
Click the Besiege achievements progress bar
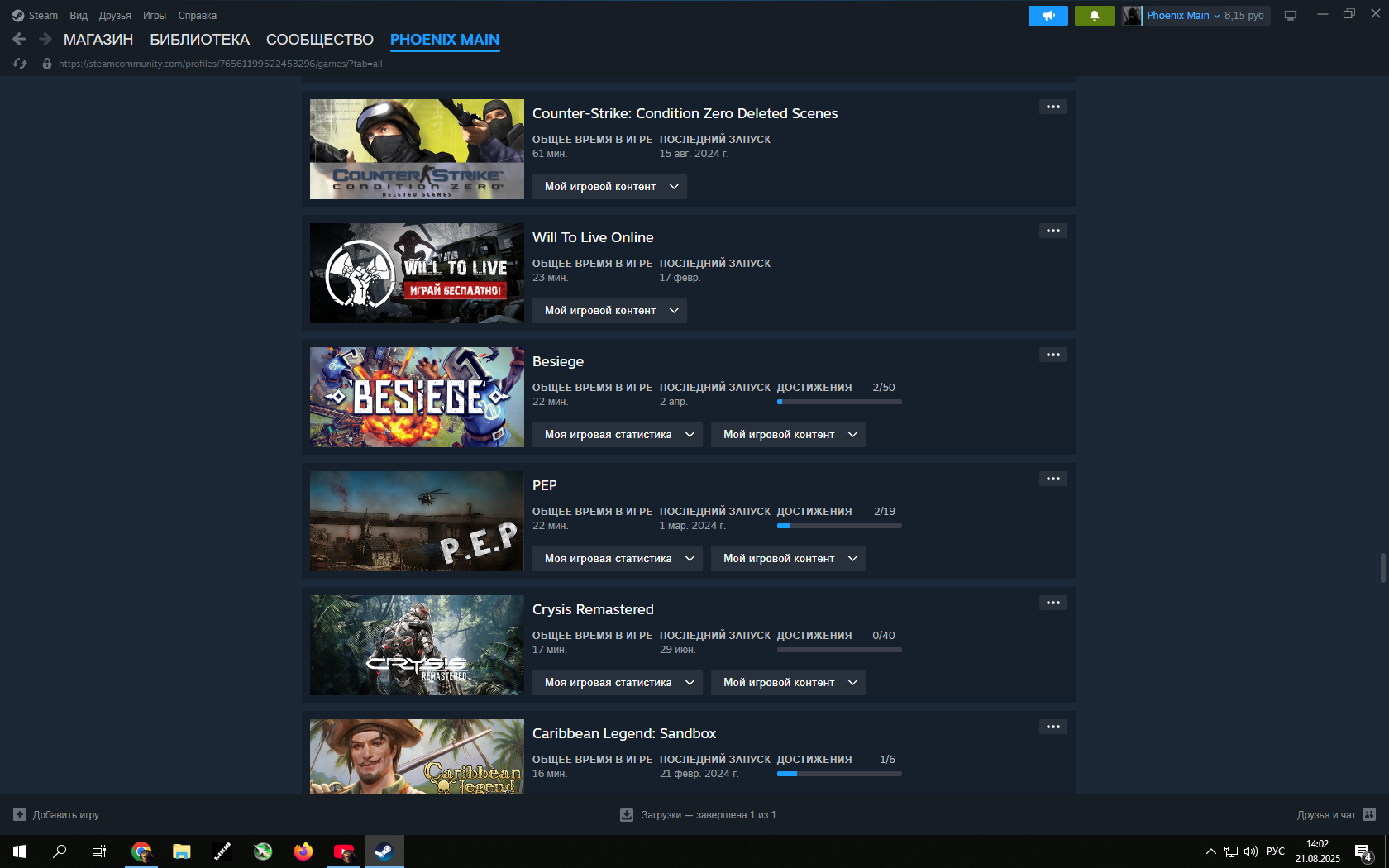pos(839,402)
